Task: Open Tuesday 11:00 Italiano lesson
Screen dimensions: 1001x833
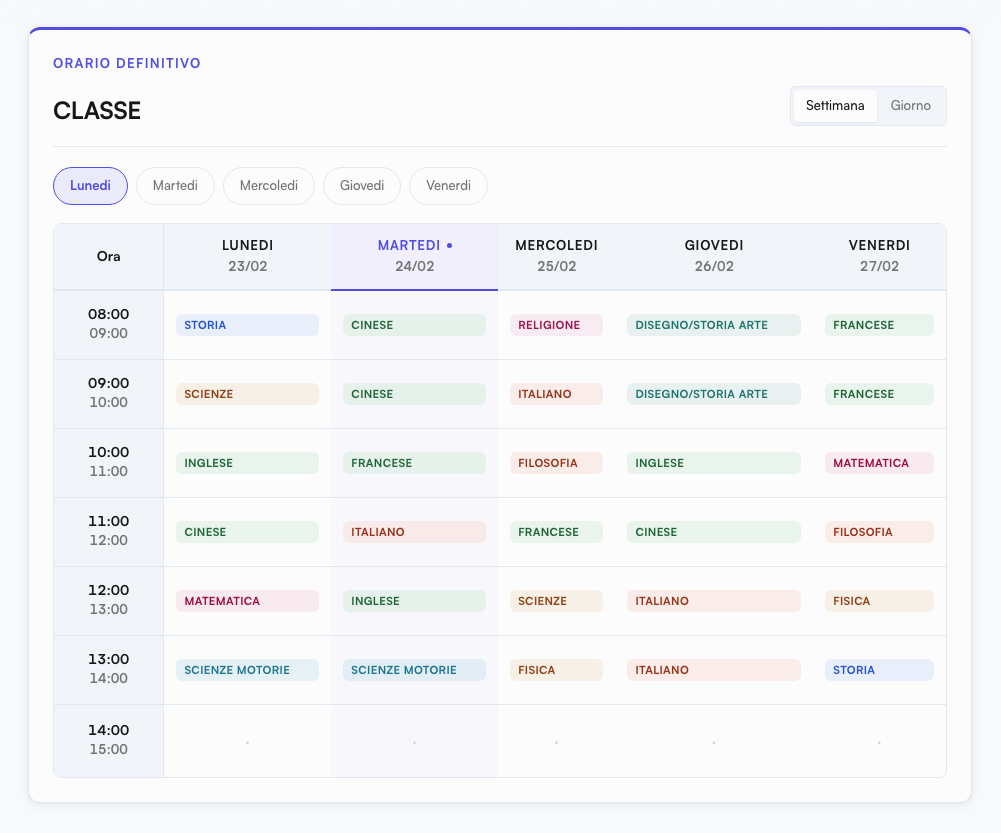Action: click(414, 532)
